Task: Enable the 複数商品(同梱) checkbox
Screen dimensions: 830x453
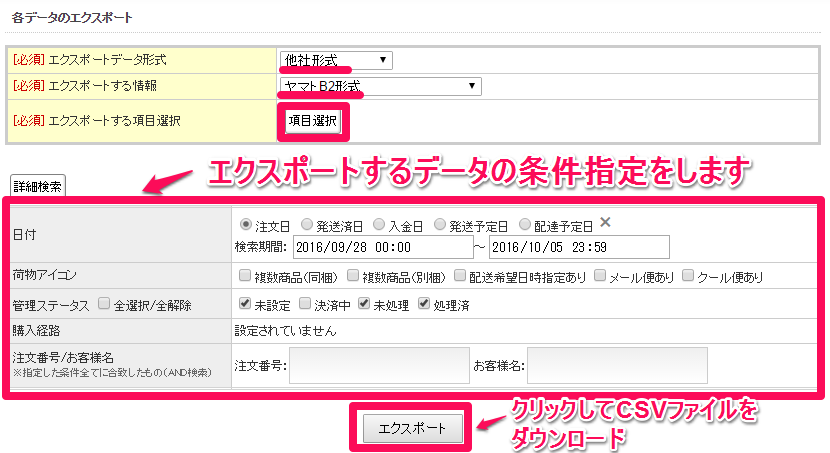Action: click(246, 276)
